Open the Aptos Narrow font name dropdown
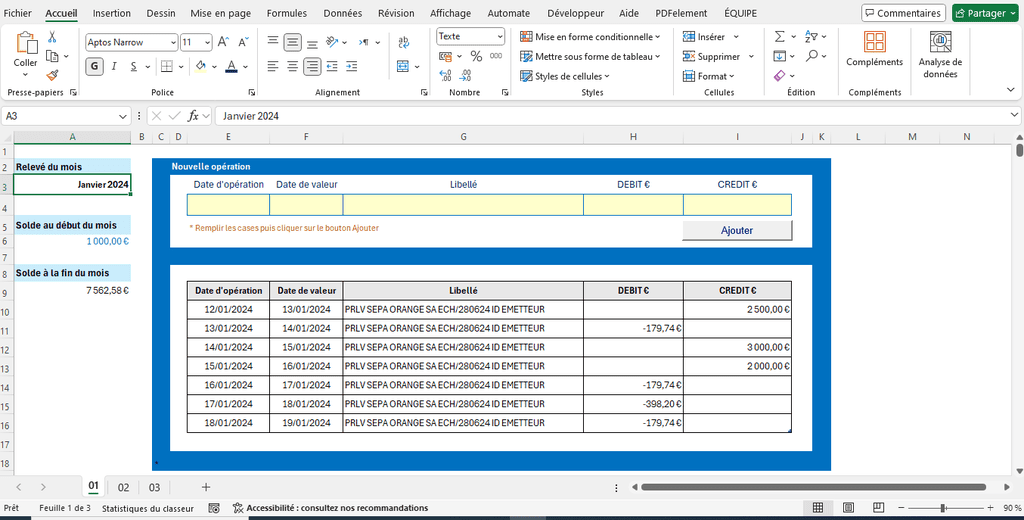 [172, 42]
